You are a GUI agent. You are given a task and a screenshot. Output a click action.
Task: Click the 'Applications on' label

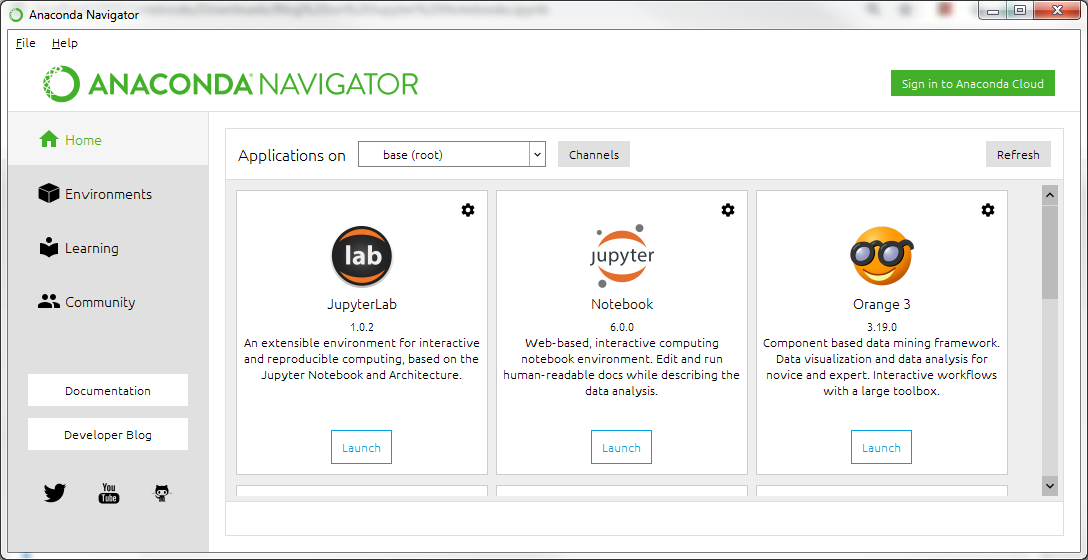(x=291, y=155)
